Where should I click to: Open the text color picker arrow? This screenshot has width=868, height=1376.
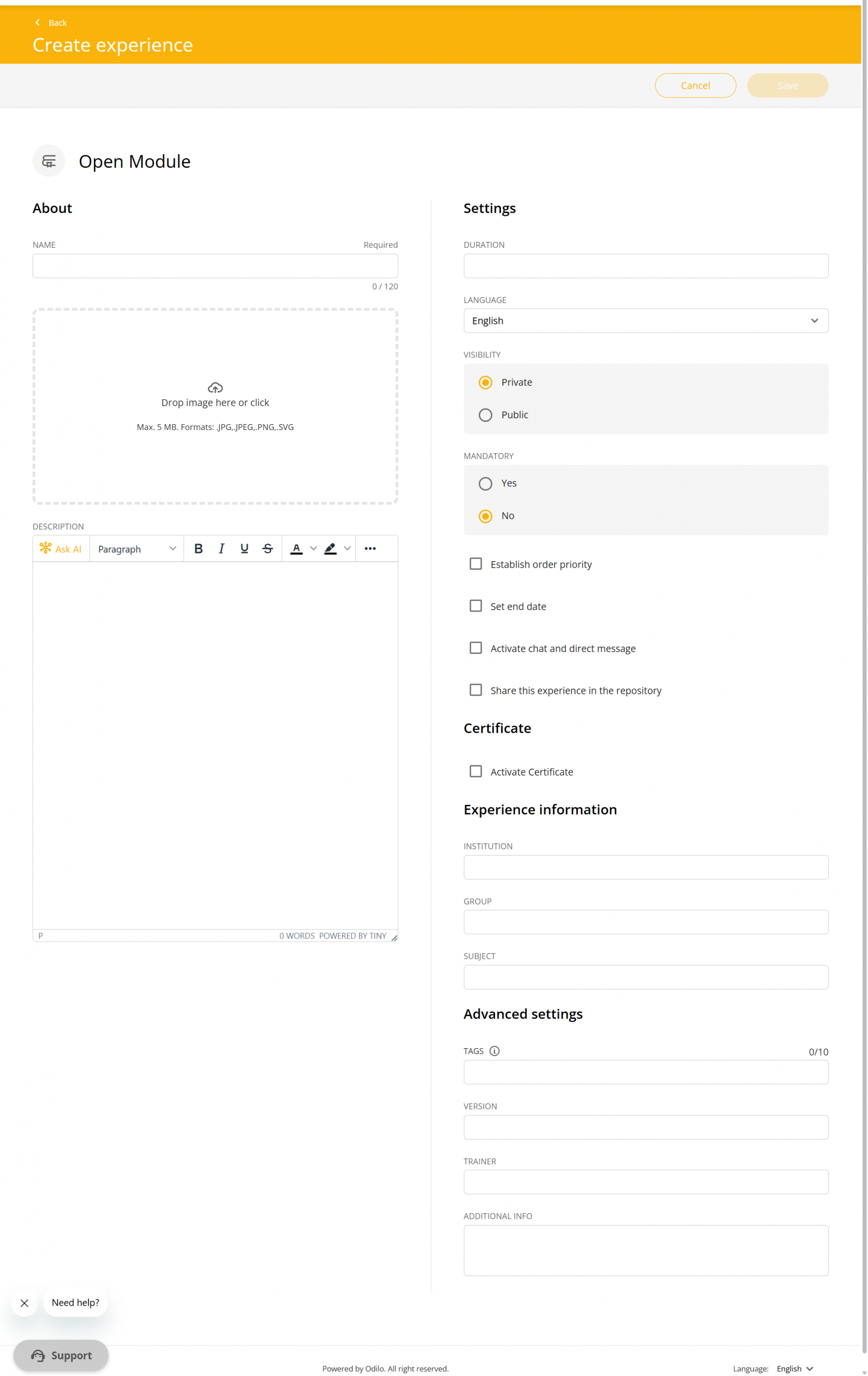click(x=313, y=549)
